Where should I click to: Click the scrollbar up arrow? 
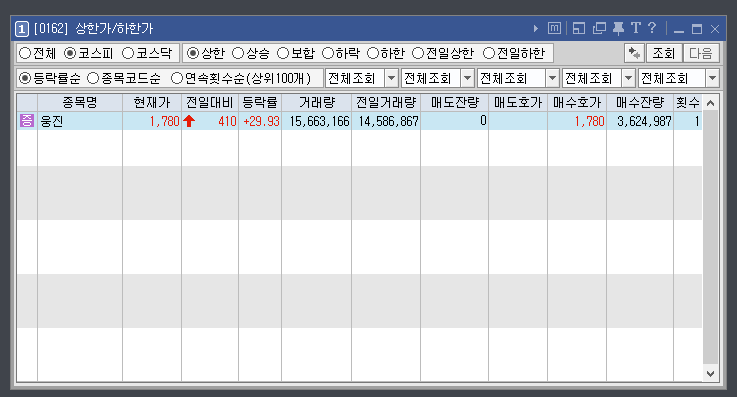coord(711,103)
